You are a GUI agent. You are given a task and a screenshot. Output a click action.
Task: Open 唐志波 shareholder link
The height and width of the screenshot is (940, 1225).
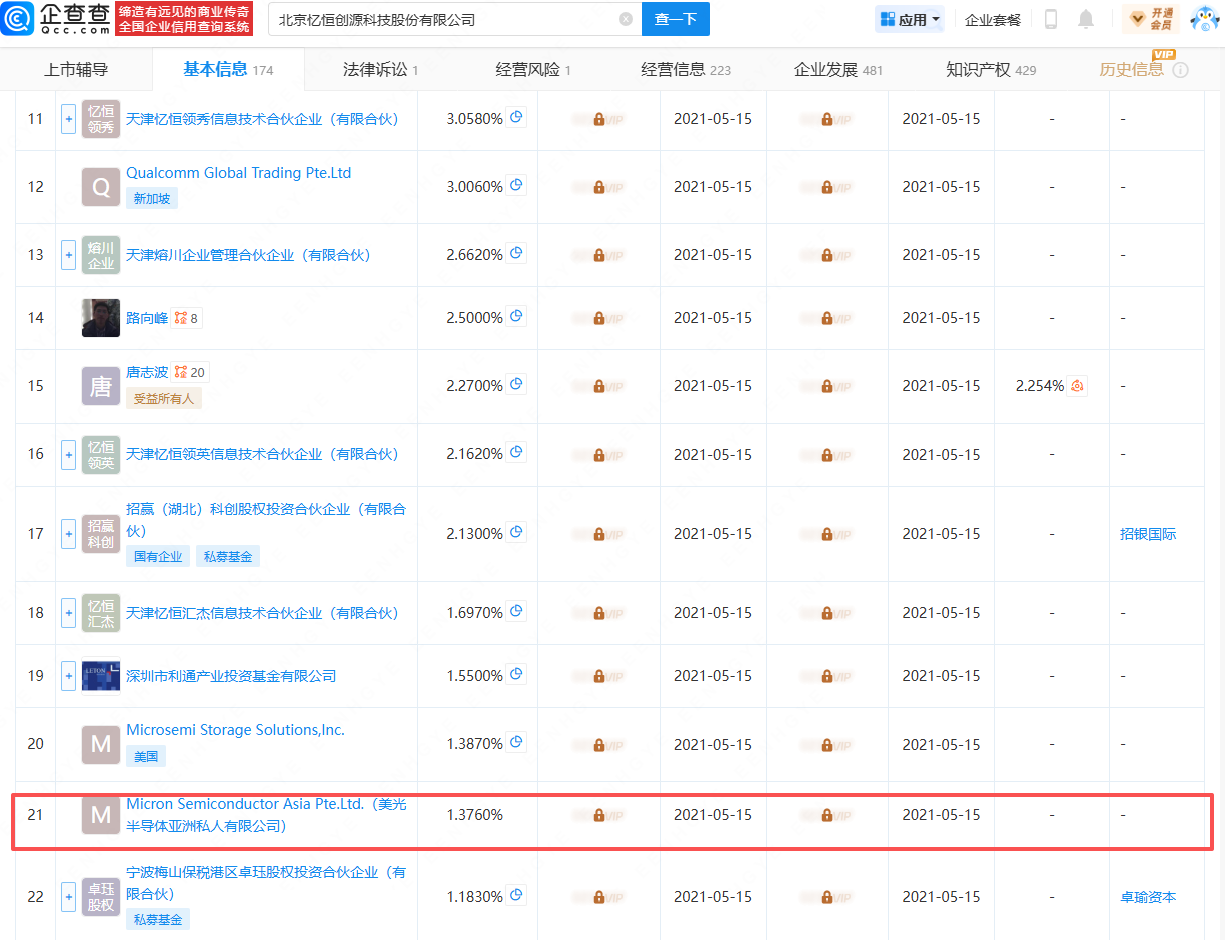[x=147, y=372]
